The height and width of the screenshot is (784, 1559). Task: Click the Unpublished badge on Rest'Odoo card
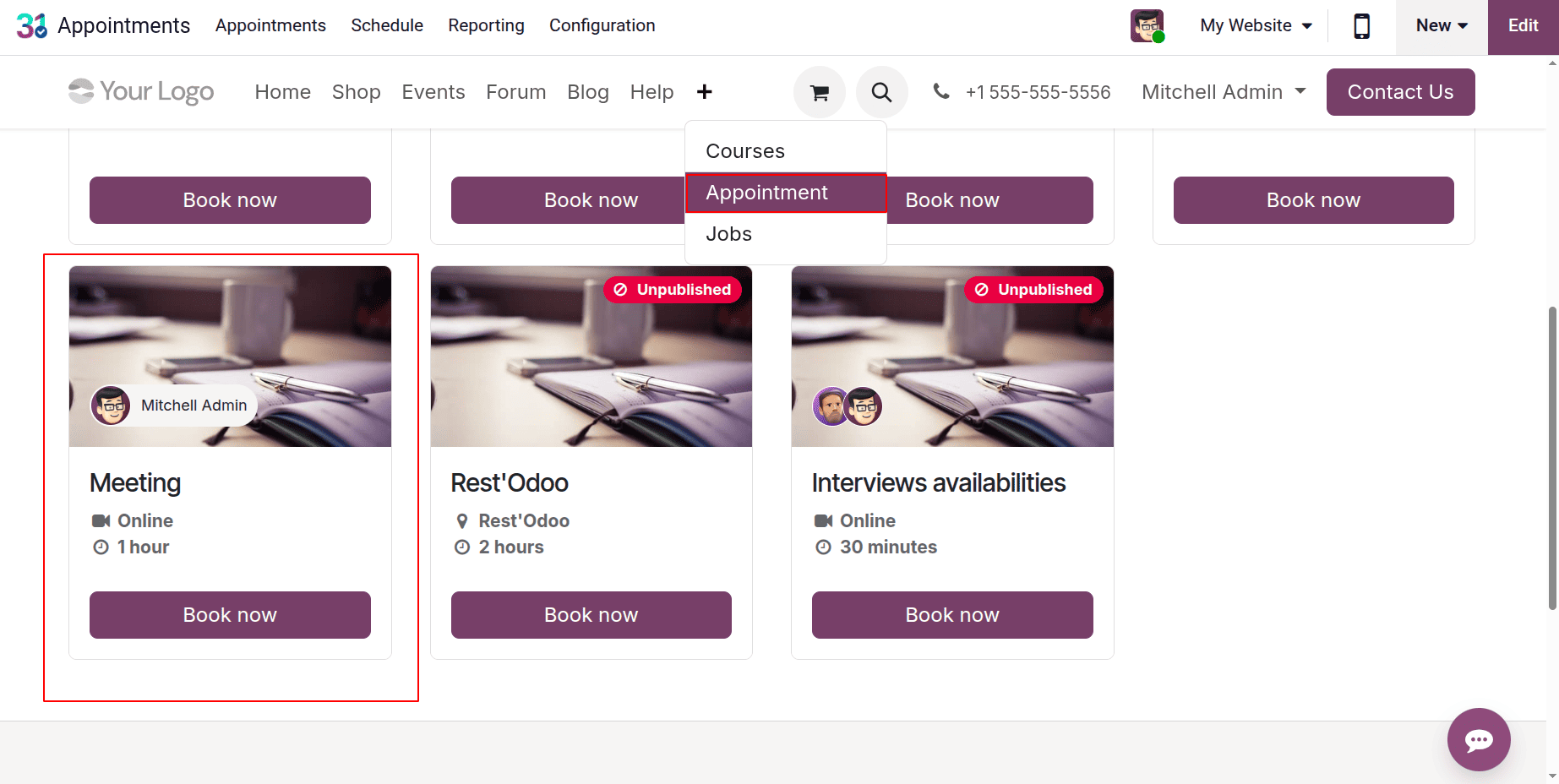(673, 290)
